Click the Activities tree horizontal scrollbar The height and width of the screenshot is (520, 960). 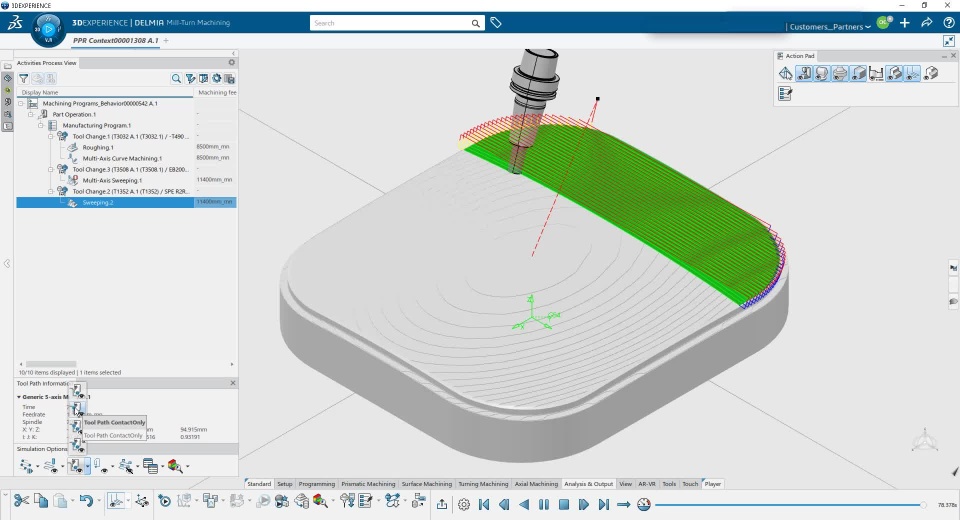point(51,364)
